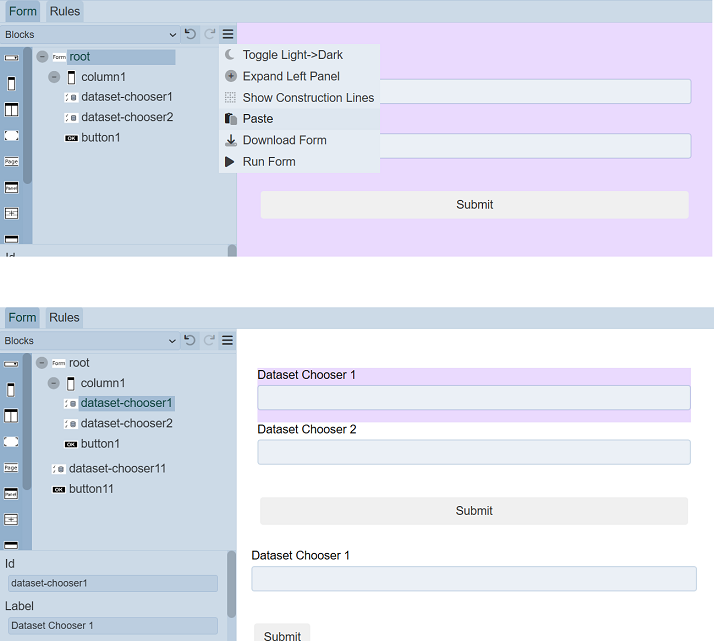The image size is (714, 641).
Task: Click the undo arrow in the lower editor
Action: [x=190, y=340]
